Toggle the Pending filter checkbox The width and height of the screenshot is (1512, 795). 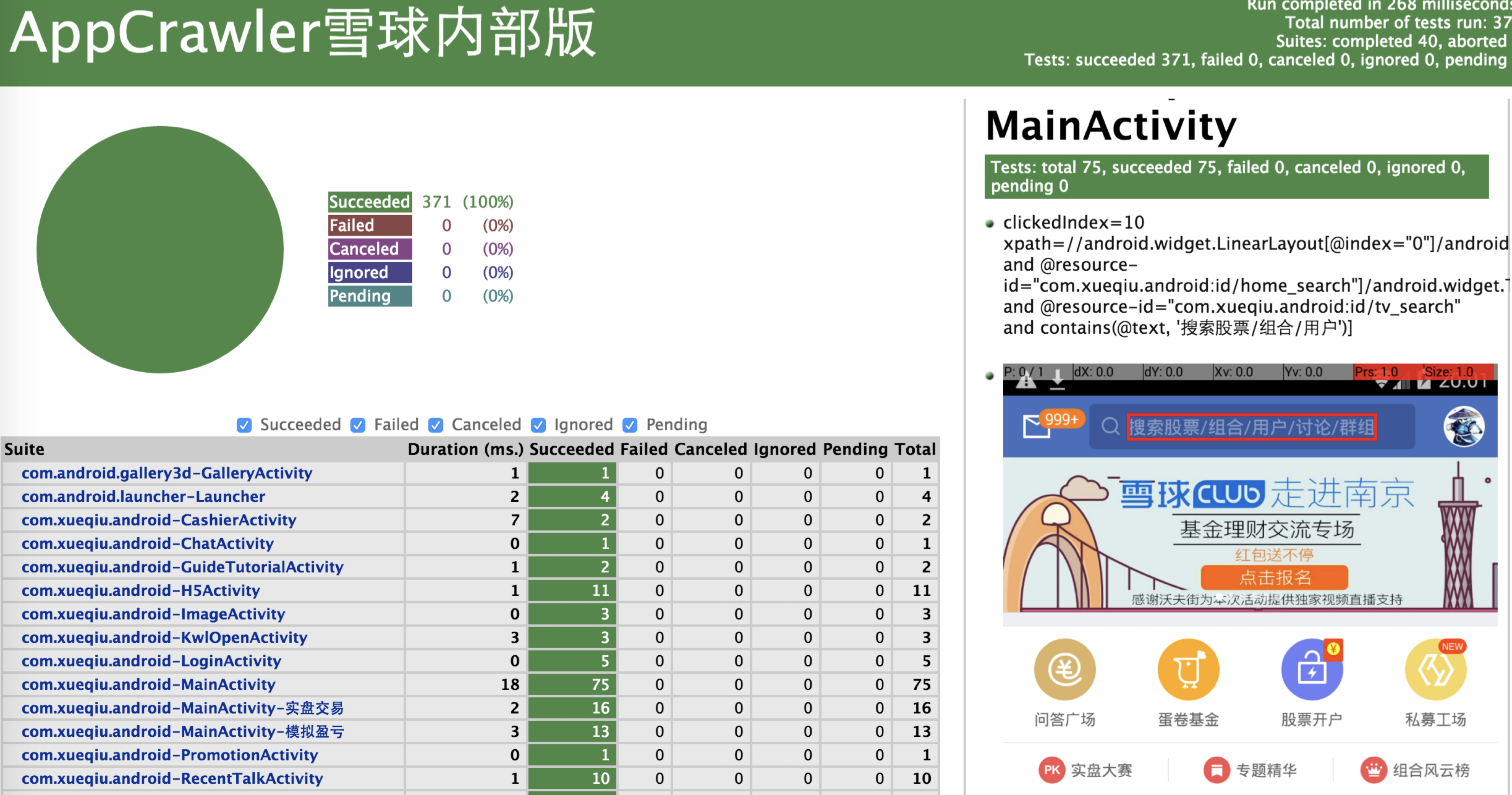click(630, 425)
